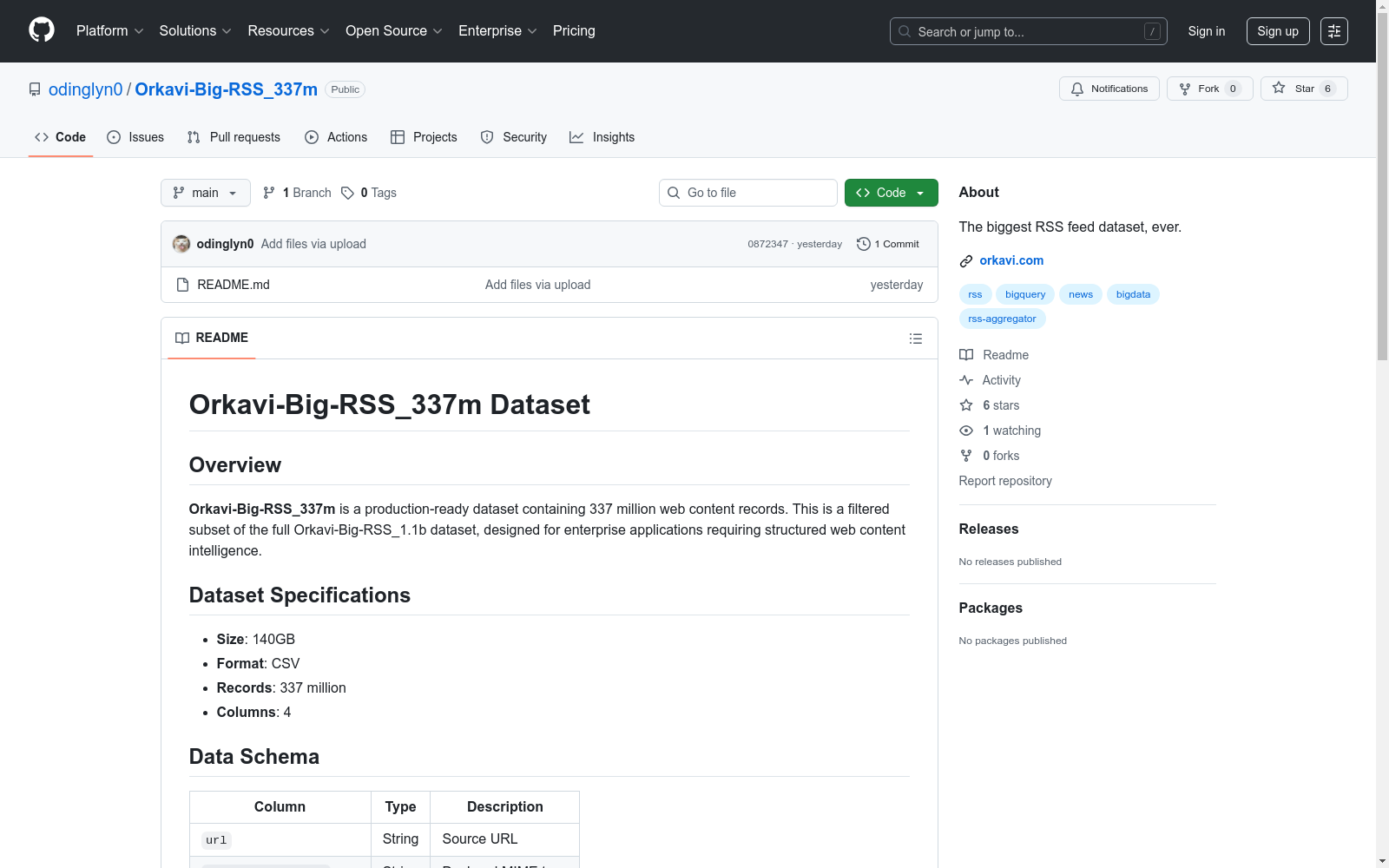
Task: Switch to the Code tab
Action: pyautogui.click(x=61, y=137)
